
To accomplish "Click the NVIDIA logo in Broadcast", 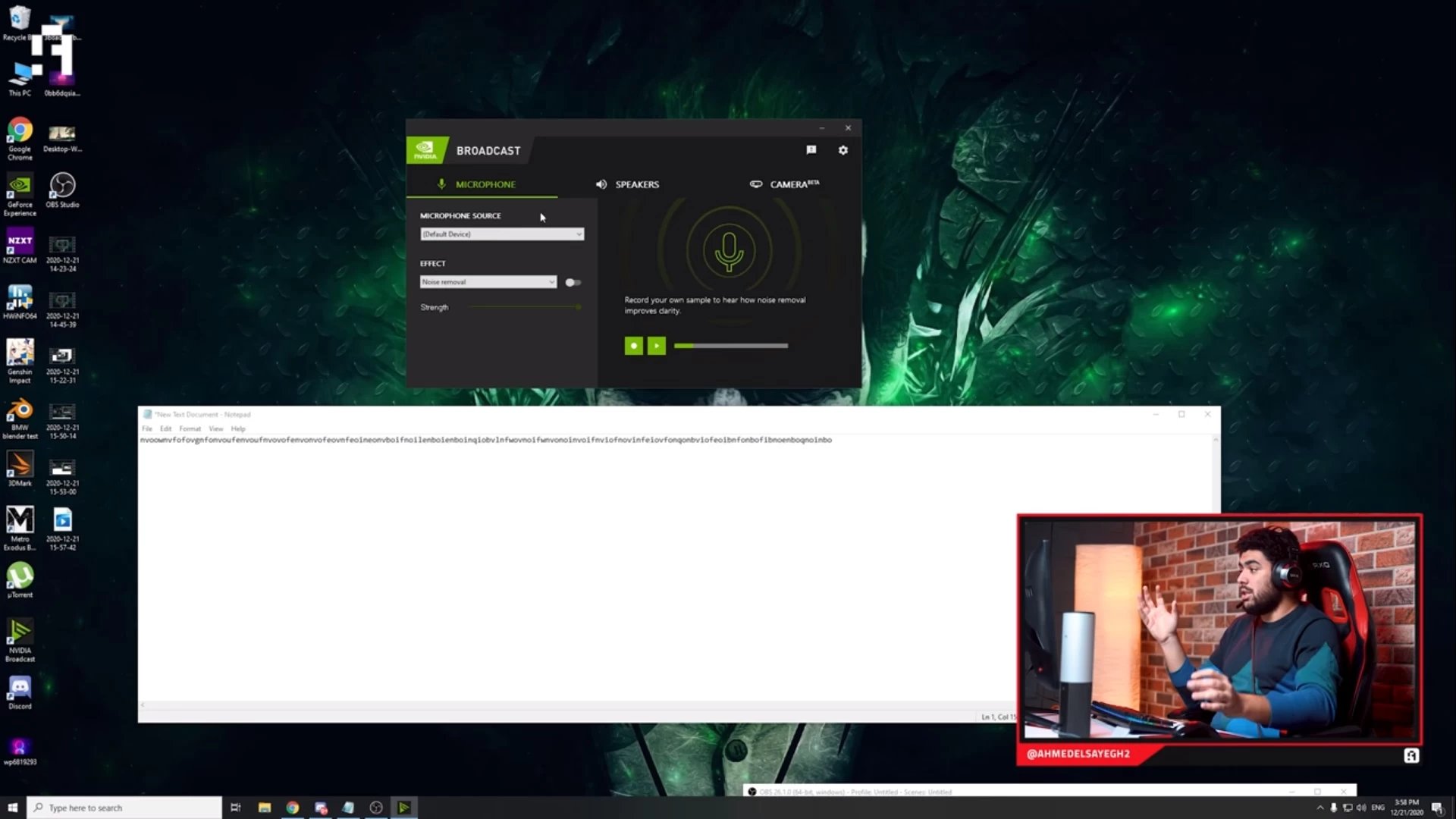I will tap(425, 149).
